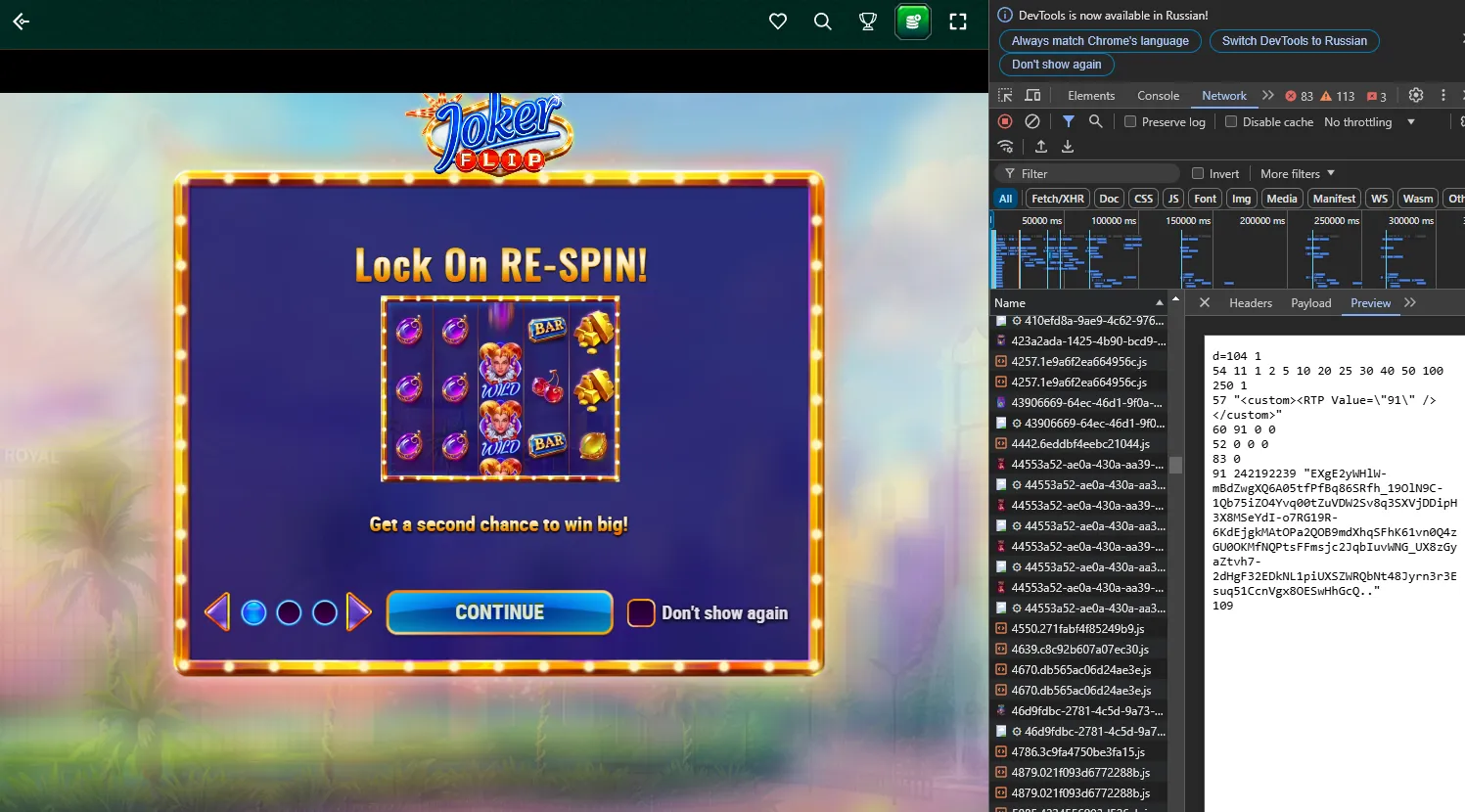Toggle the network filter funnel icon
Viewport: 1465px width, 812px height.
[1069, 121]
